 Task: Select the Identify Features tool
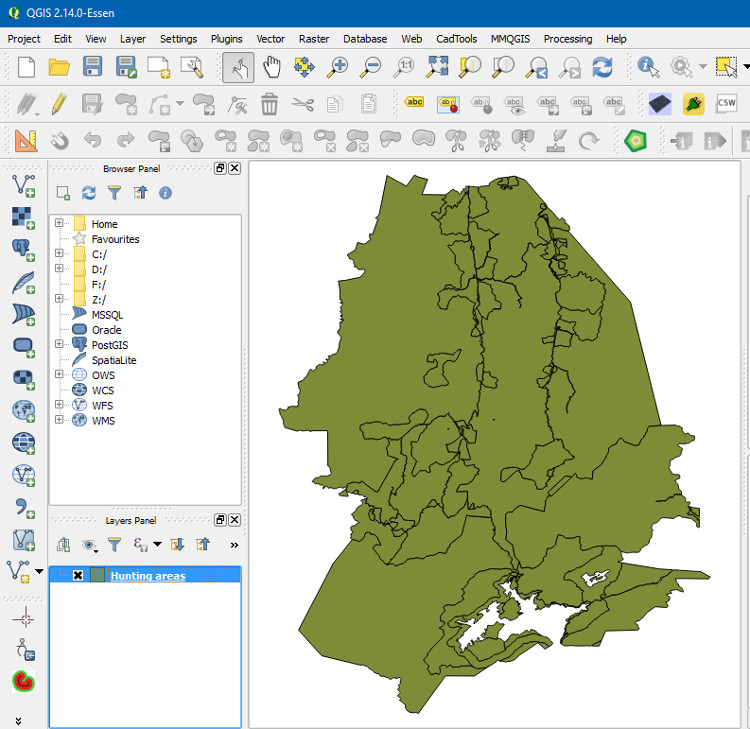click(x=648, y=67)
